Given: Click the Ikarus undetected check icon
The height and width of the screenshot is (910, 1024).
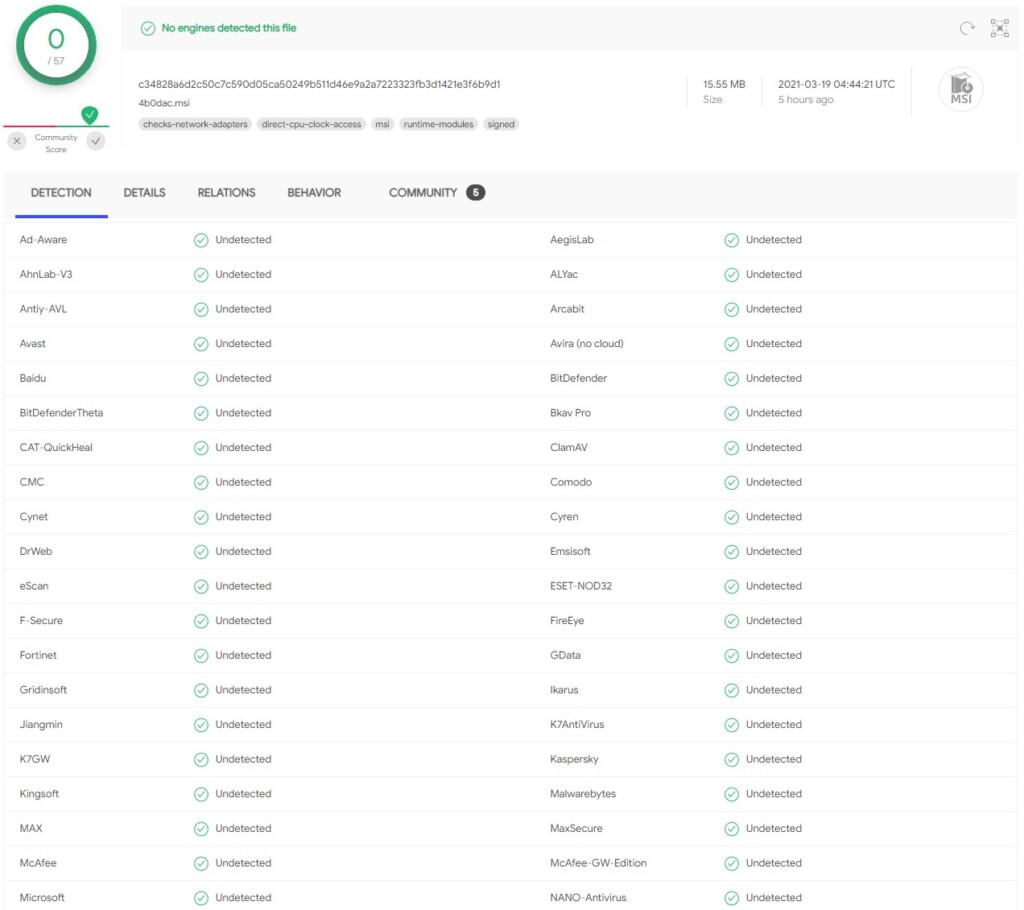Looking at the screenshot, I should [731, 691].
